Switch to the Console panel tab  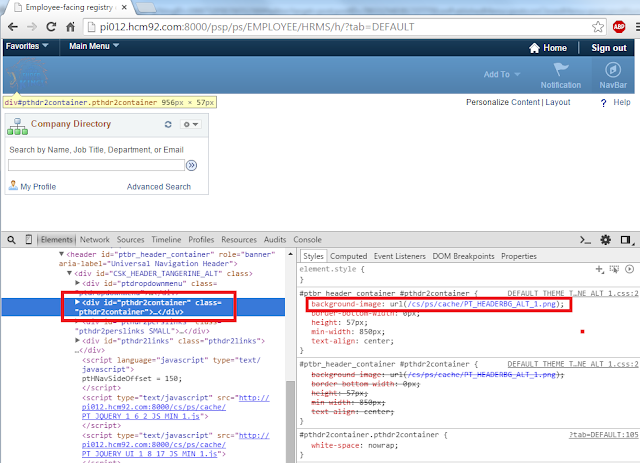307,240
